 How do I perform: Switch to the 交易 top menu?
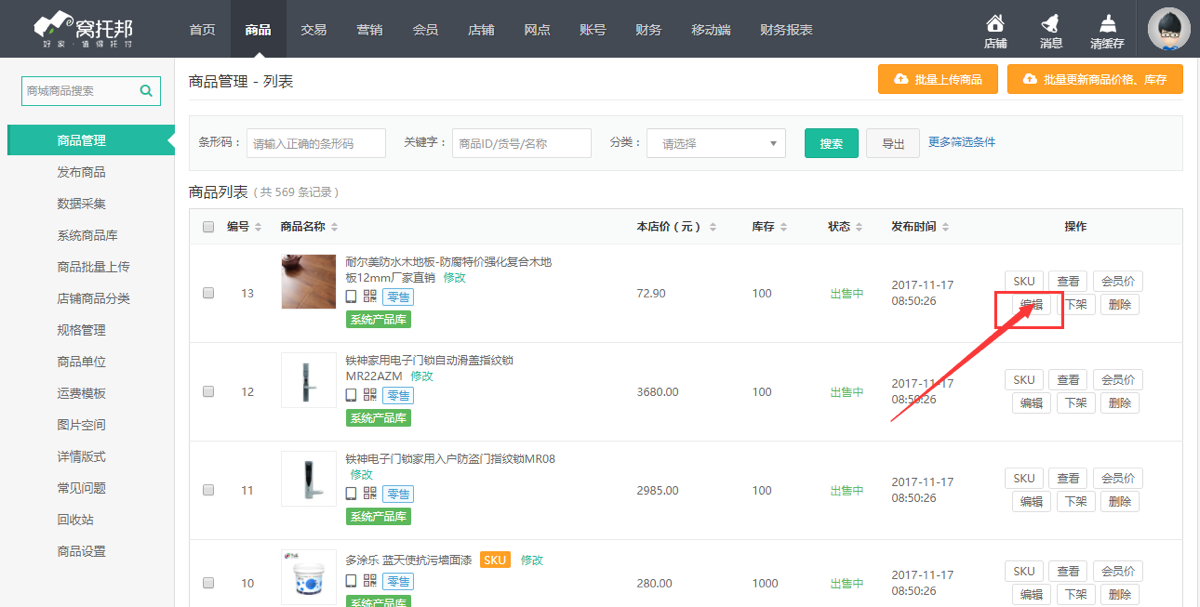click(x=314, y=30)
